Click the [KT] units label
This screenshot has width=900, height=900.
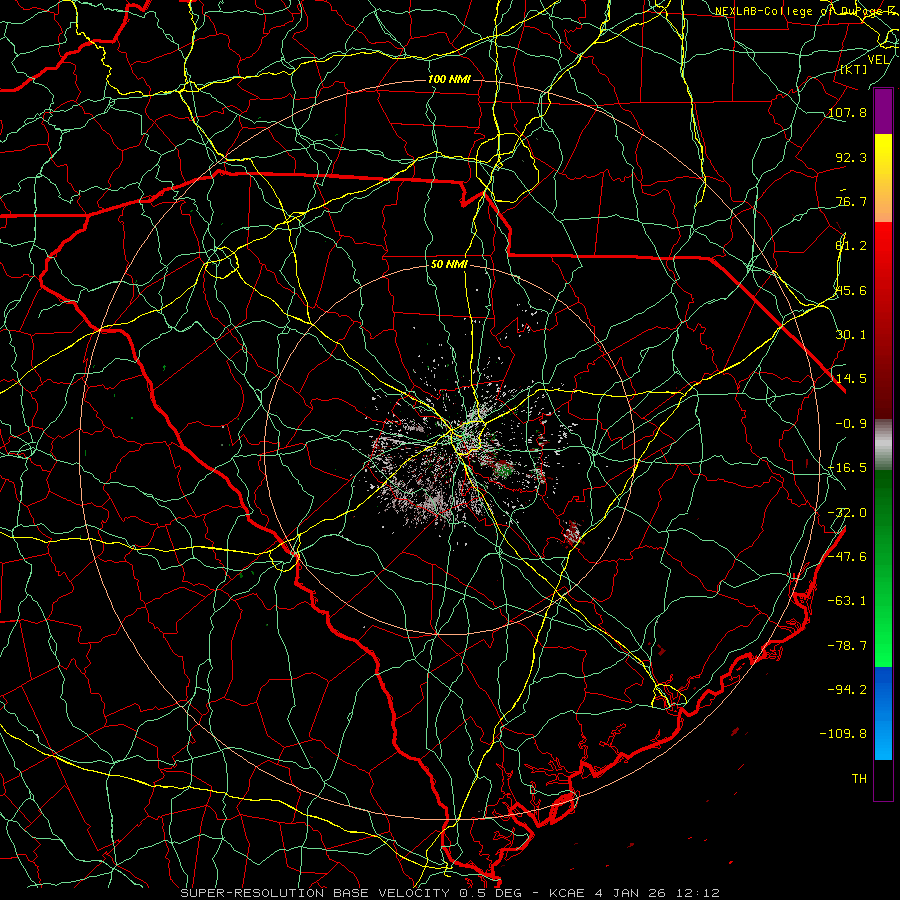click(854, 69)
